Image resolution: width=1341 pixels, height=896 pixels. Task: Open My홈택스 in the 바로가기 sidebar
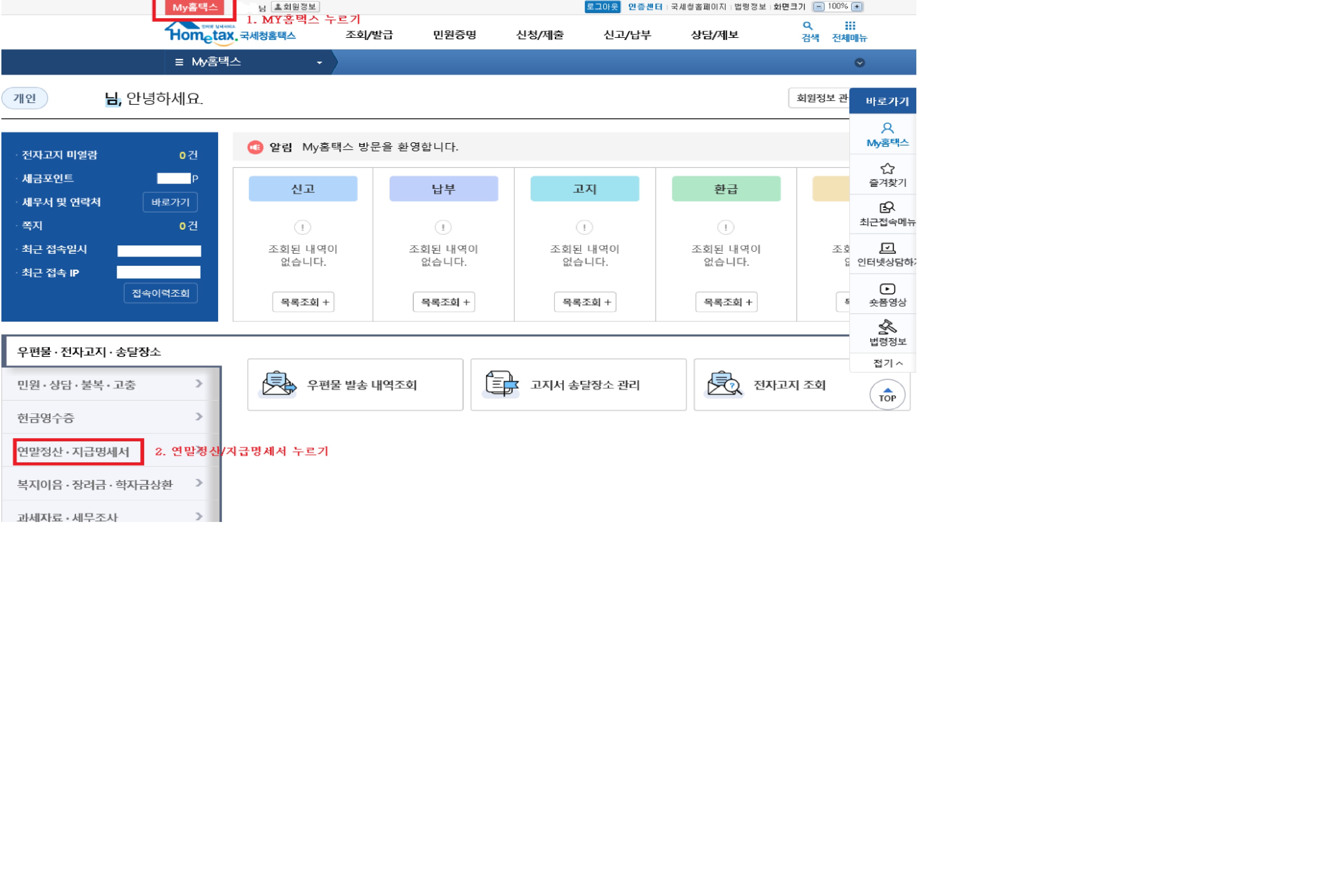pyautogui.click(x=887, y=135)
